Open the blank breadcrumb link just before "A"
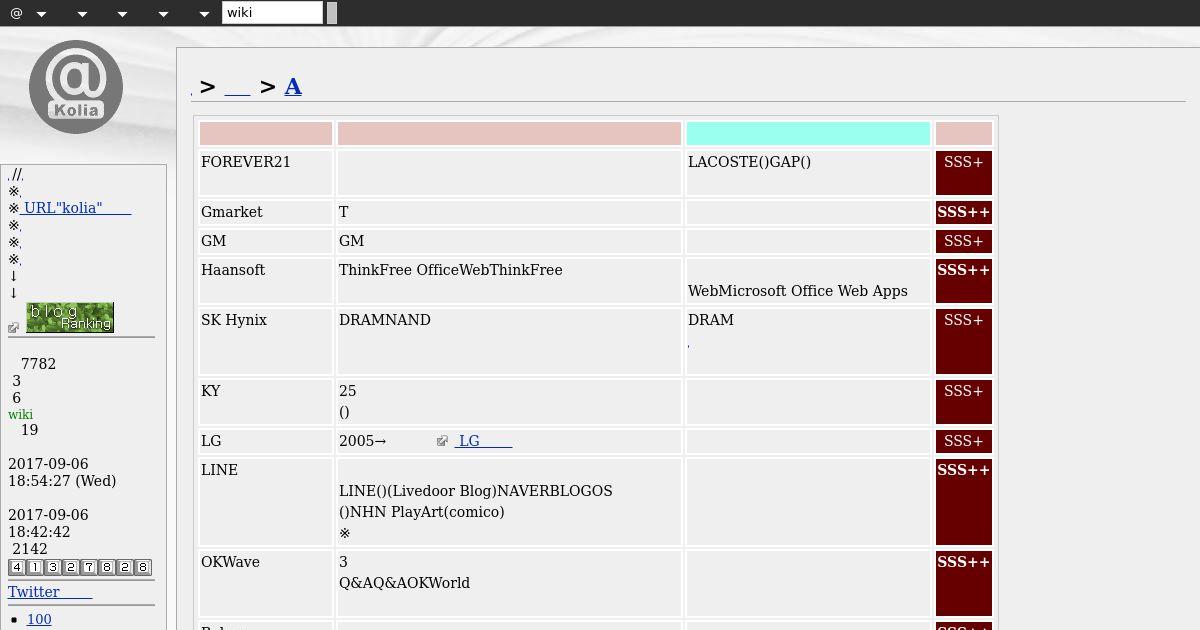The height and width of the screenshot is (630, 1200). pyautogui.click(x=237, y=87)
